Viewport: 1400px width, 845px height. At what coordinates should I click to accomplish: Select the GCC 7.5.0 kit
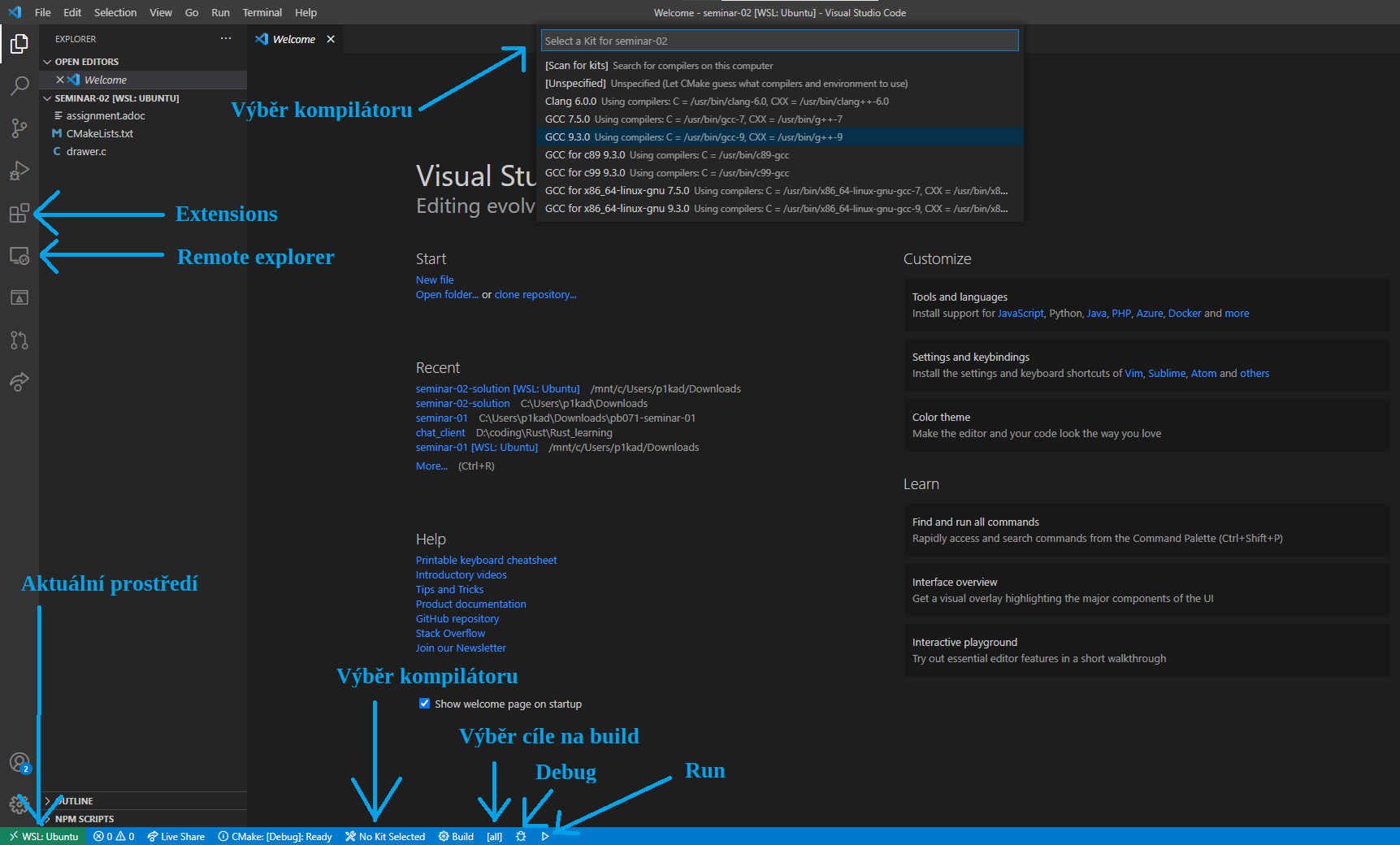pos(780,119)
